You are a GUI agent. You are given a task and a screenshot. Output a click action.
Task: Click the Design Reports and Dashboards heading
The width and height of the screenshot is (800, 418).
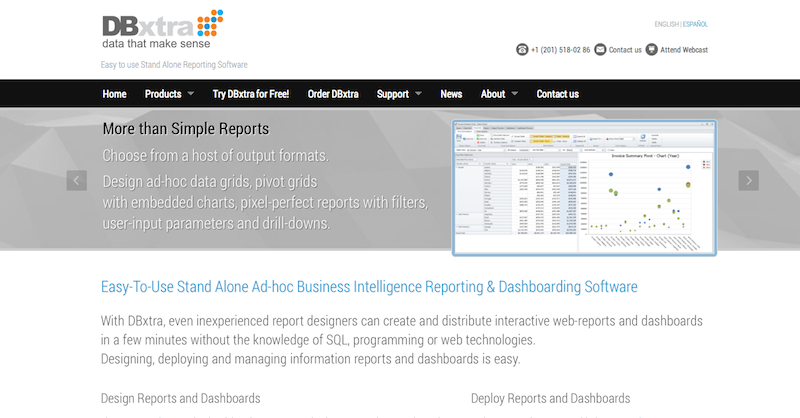click(181, 398)
